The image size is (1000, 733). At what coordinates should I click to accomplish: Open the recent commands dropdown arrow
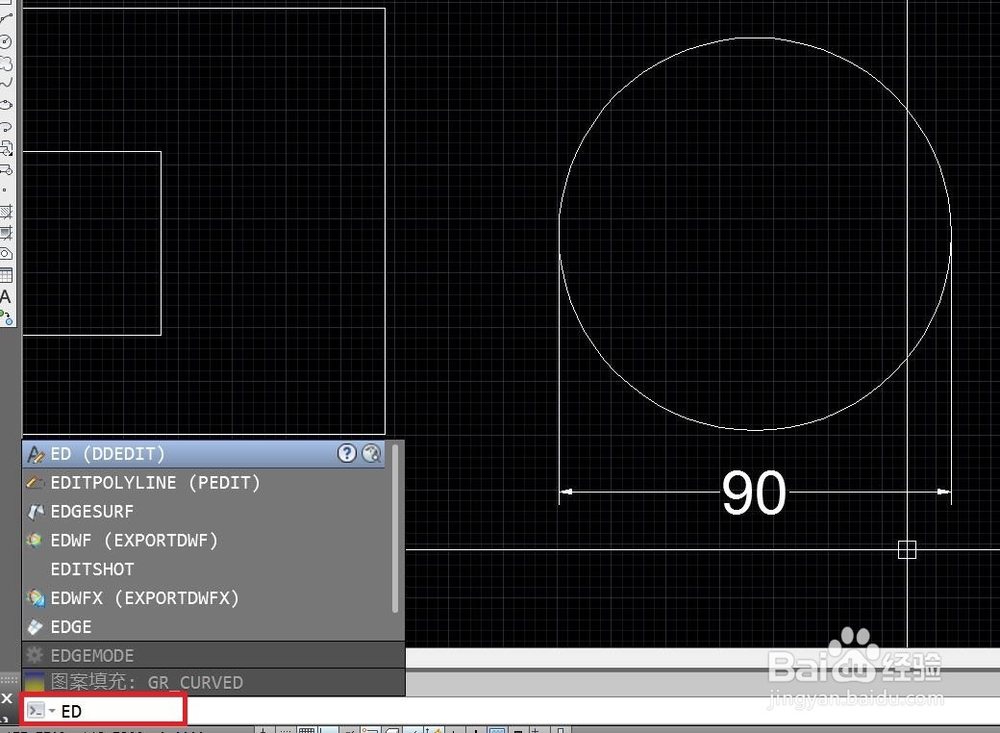(x=52, y=710)
